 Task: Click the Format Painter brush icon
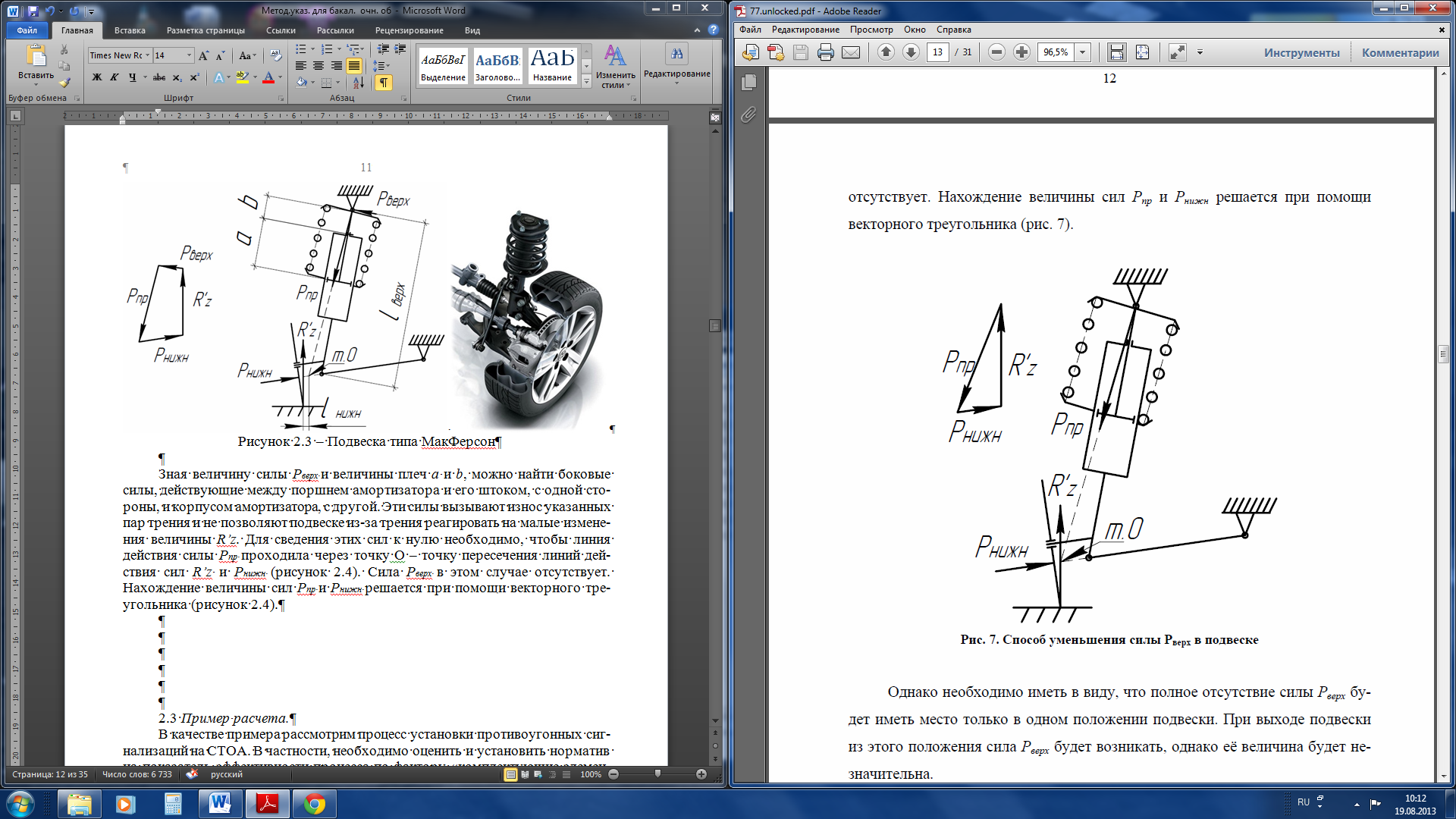[x=64, y=82]
